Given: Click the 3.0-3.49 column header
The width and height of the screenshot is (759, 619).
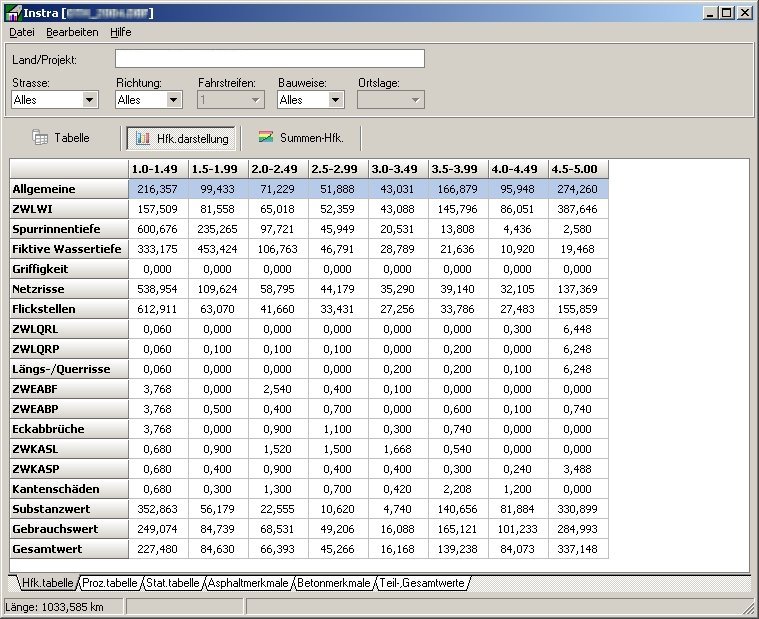Looking at the screenshot, I should (x=398, y=169).
